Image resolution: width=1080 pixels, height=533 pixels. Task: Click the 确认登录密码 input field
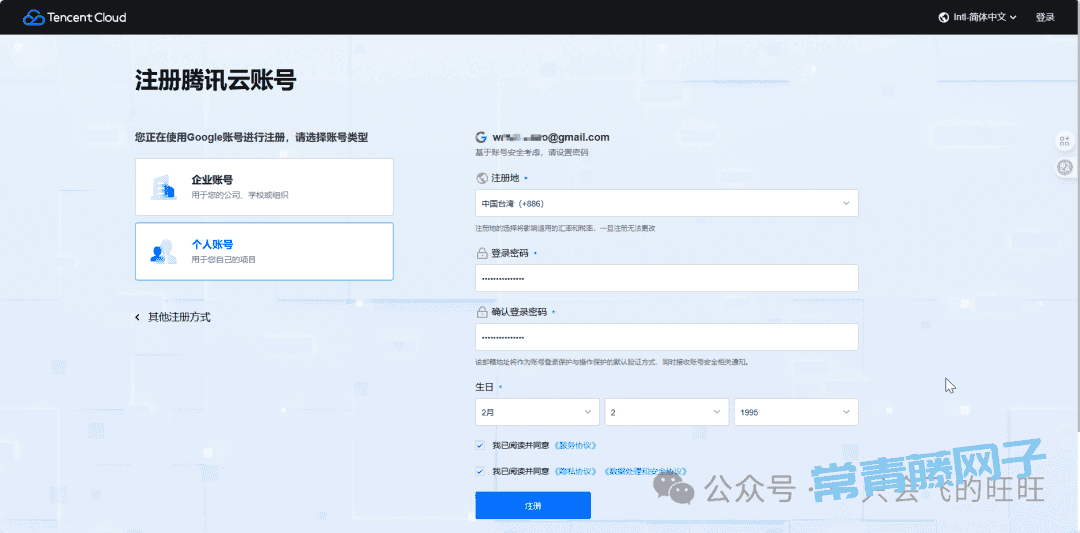(667, 337)
